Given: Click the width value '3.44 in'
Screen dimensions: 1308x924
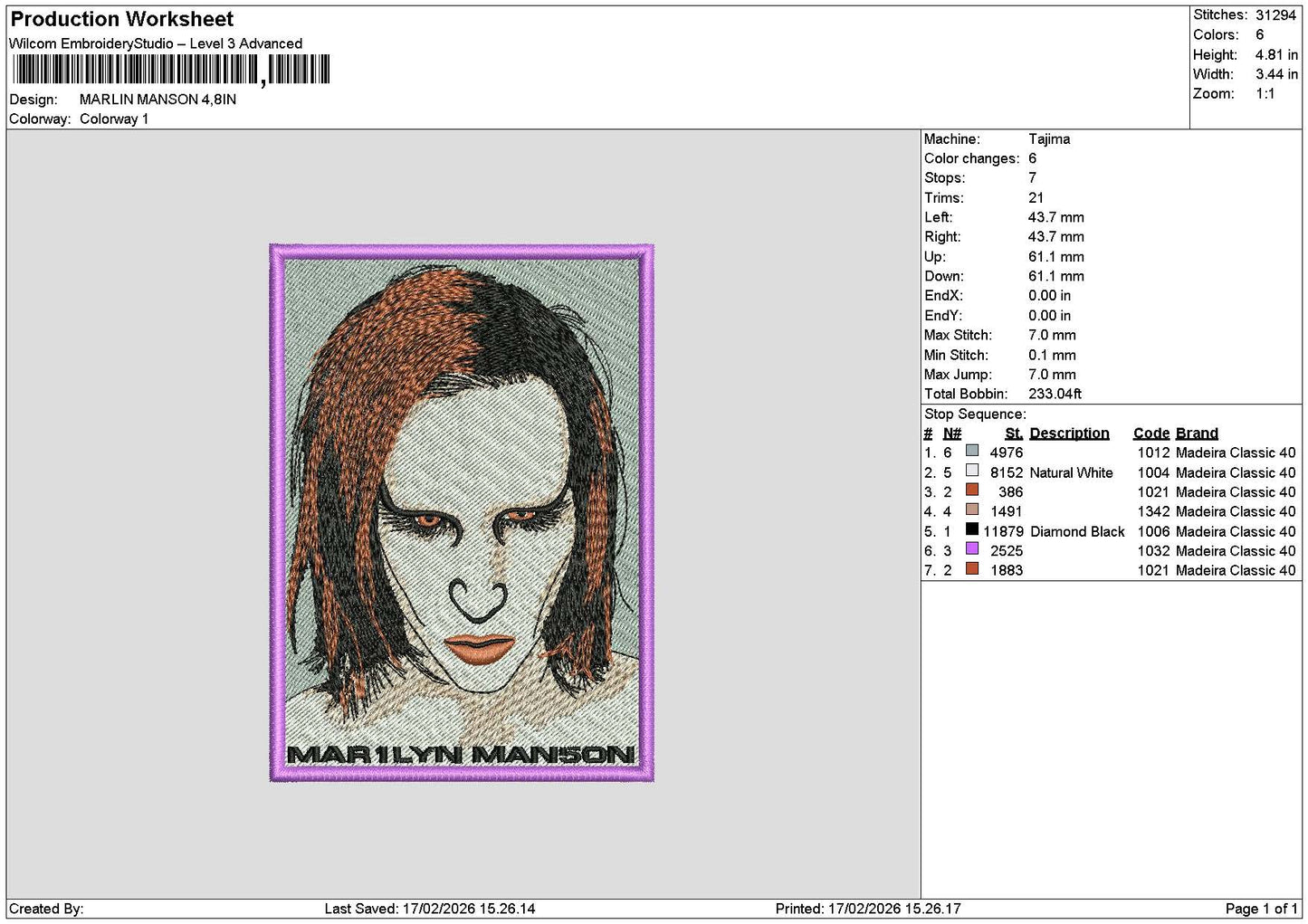Looking at the screenshot, I should (x=1276, y=74).
